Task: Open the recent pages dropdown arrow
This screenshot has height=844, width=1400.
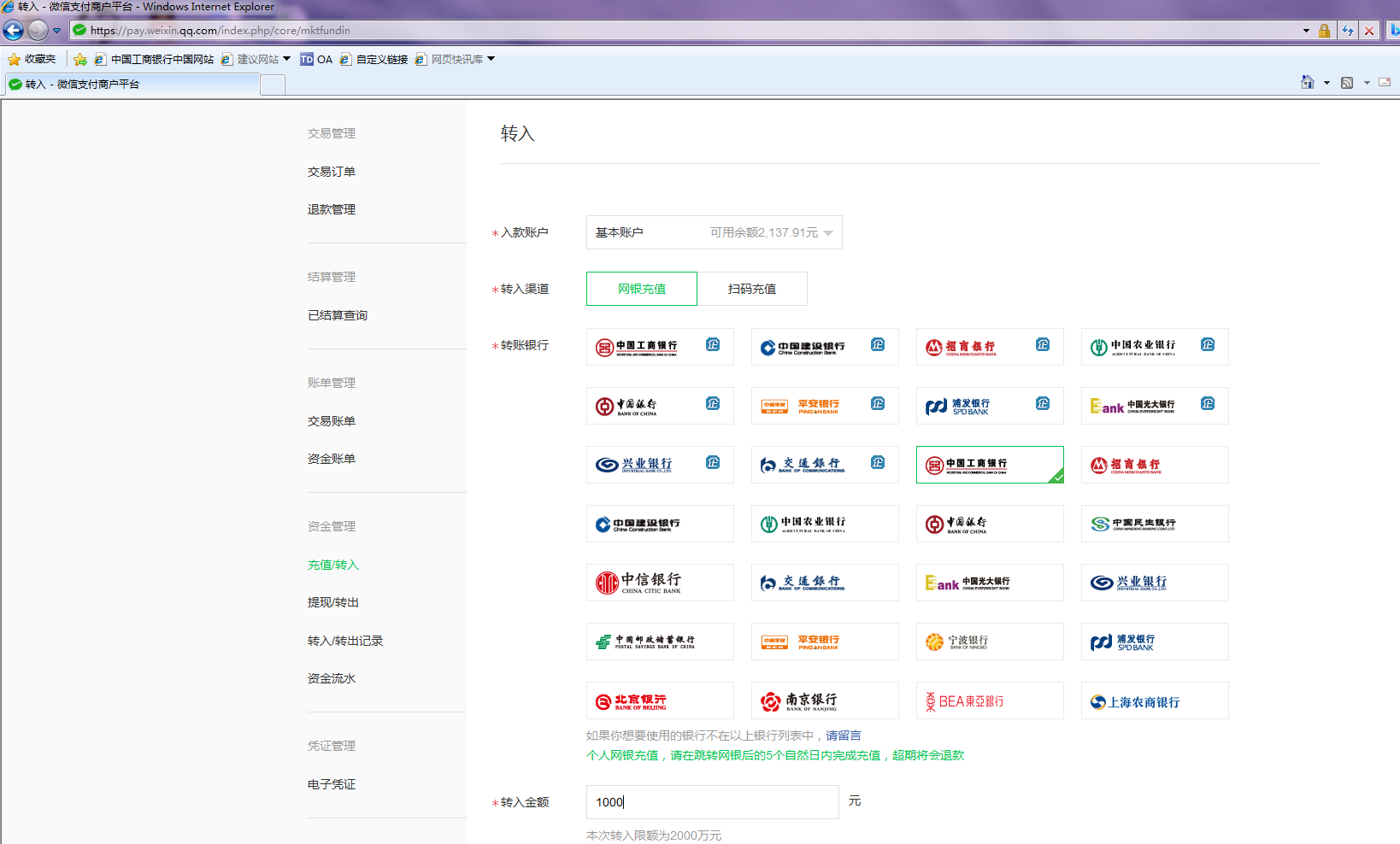Action: pos(57,31)
